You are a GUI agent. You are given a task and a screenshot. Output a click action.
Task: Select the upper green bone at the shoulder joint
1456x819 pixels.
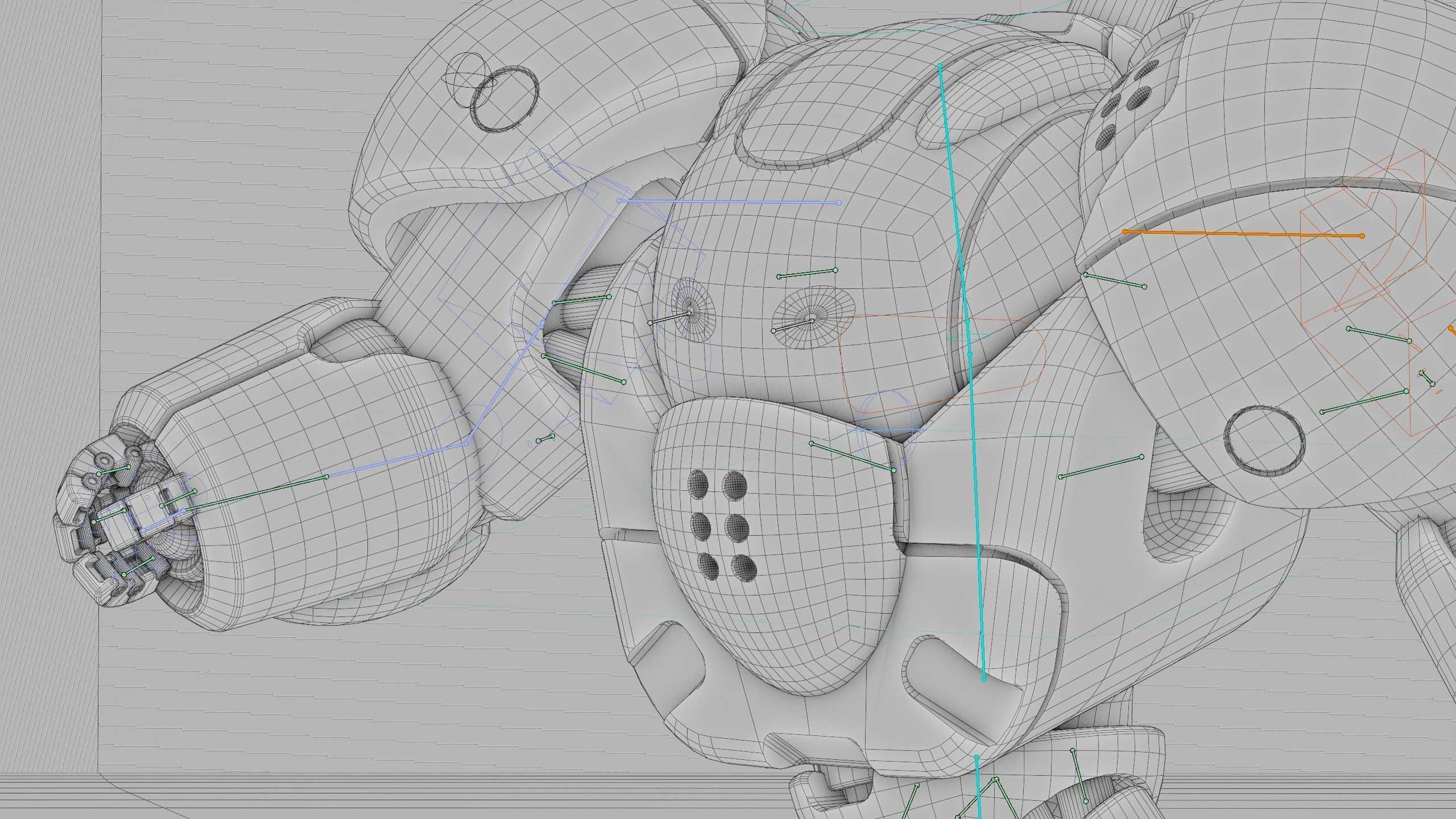pyautogui.click(x=581, y=300)
